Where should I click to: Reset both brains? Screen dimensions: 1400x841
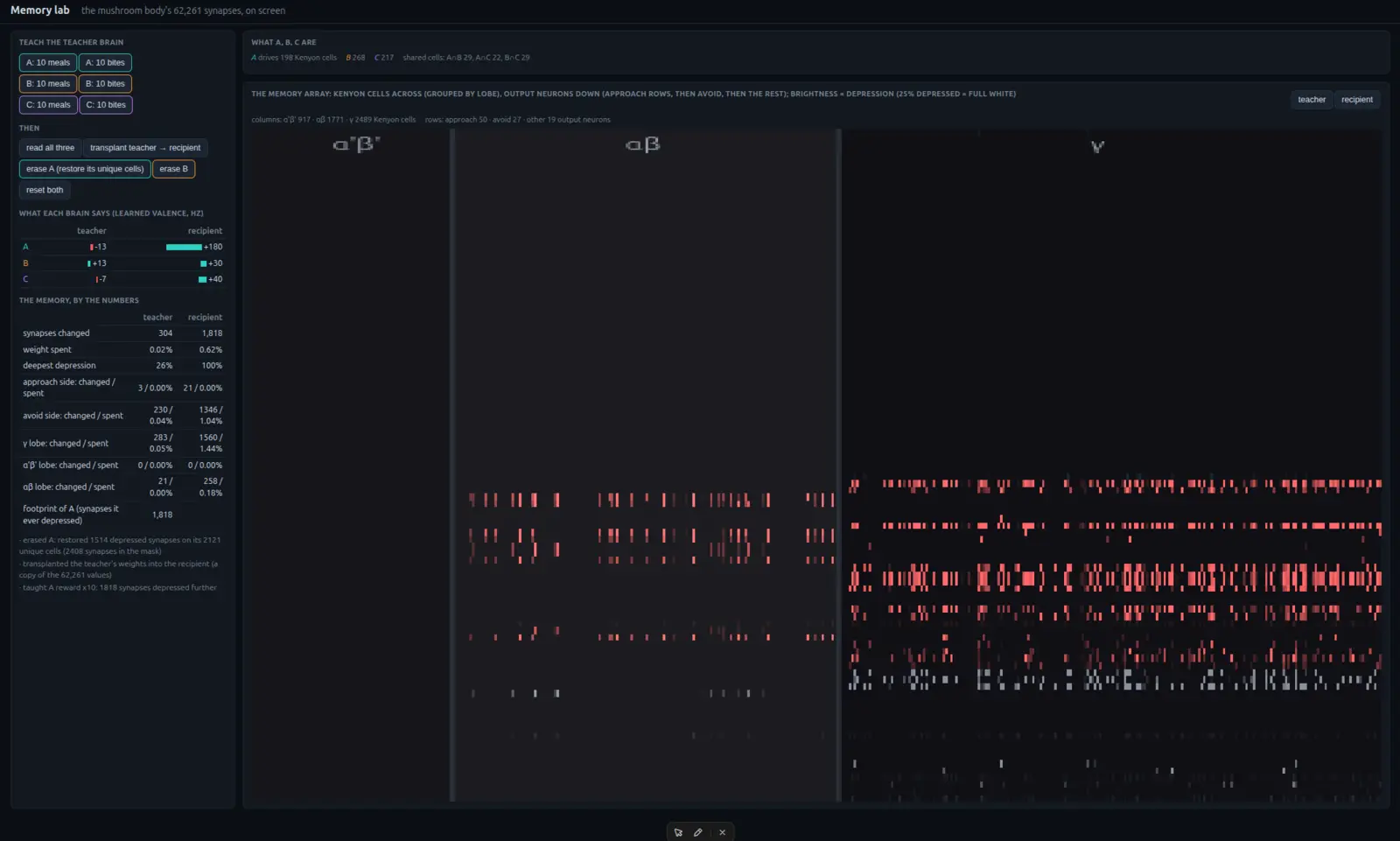[45, 190]
